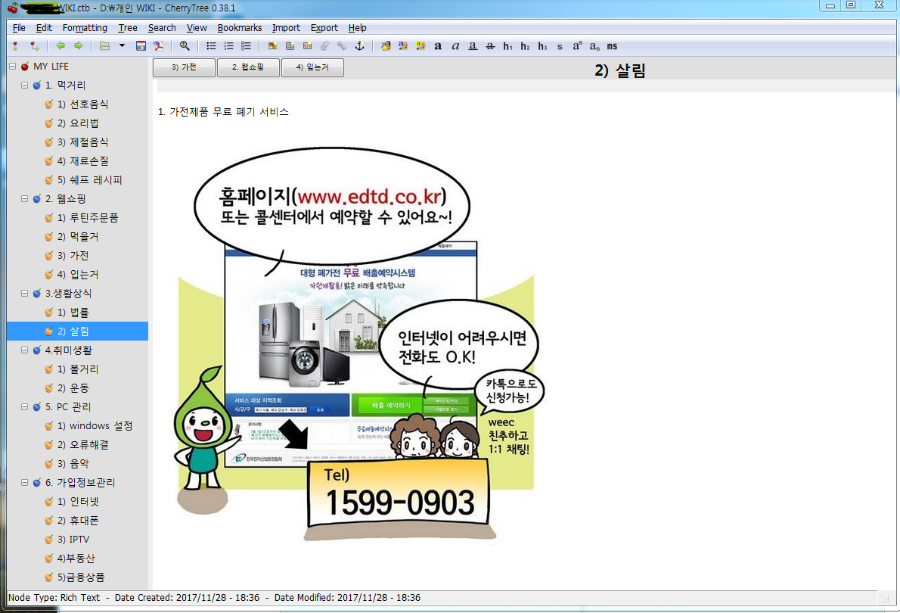The height and width of the screenshot is (613, 900).
Task: Add a new subnode with toolbar icon
Action: click(x=35, y=46)
